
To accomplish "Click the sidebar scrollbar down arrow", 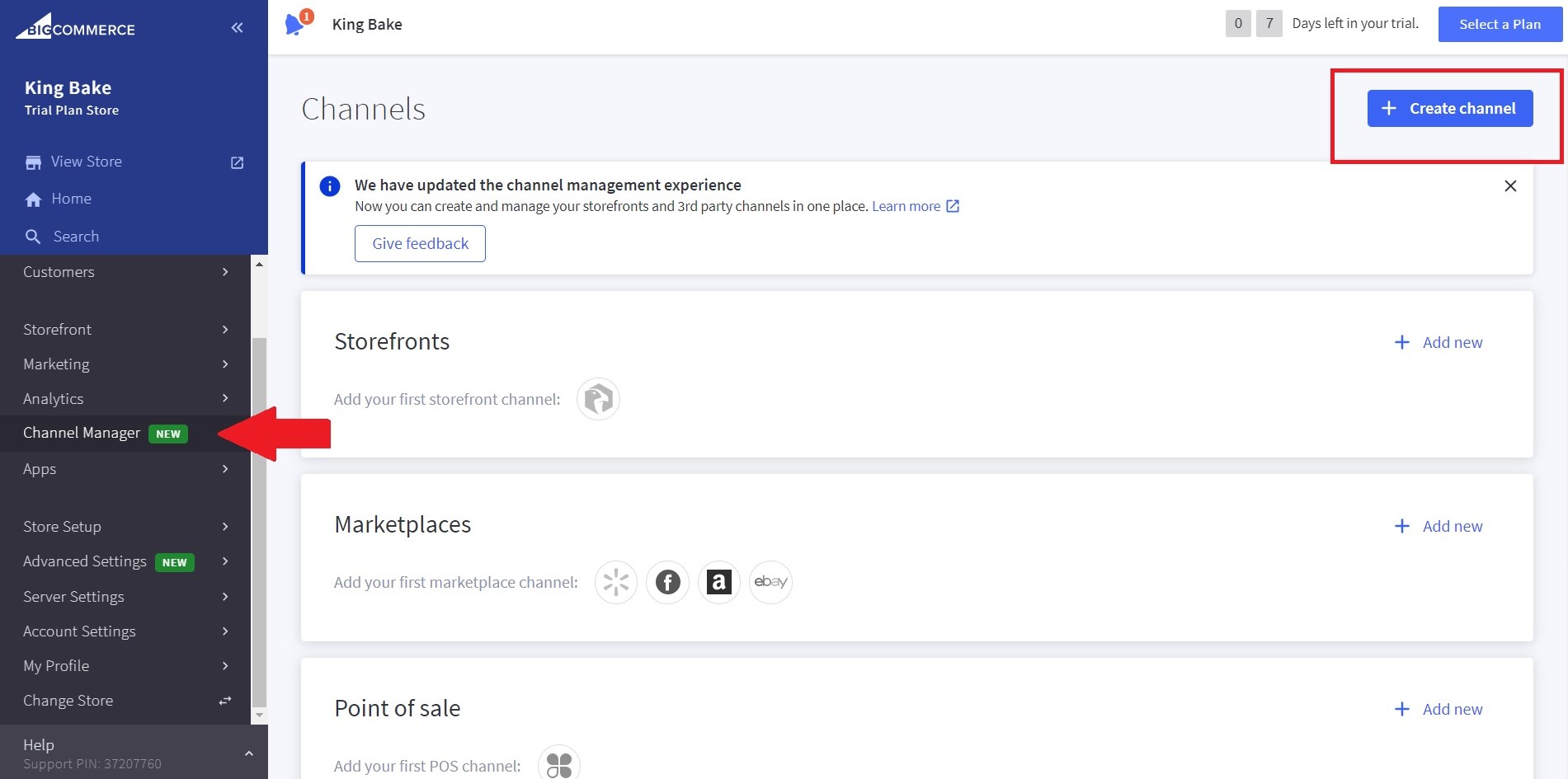I will (x=259, y=715).
